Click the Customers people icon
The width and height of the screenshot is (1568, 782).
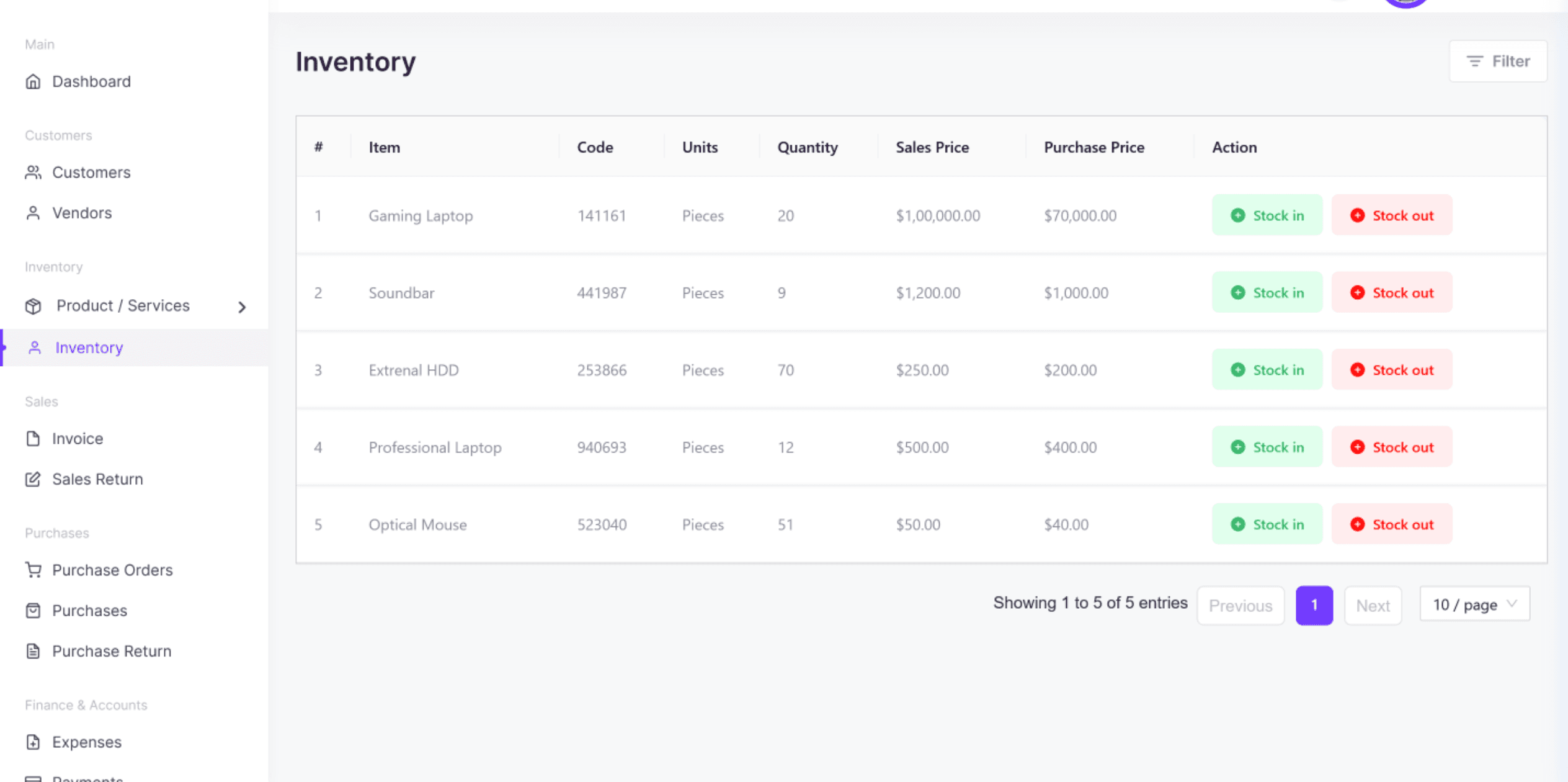(33, 173)
